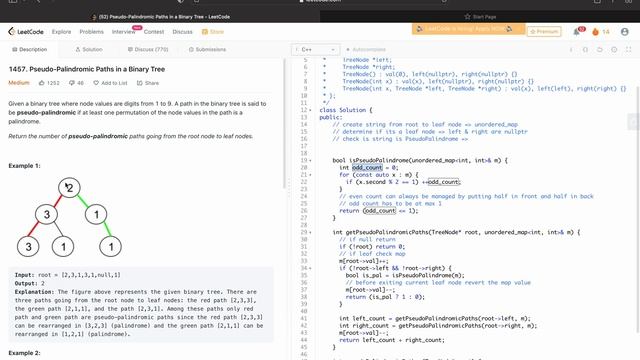This screenshot has width=640, height=360.
Task: Open the C++ language dropdown
Action: click(x=316, y=49)
